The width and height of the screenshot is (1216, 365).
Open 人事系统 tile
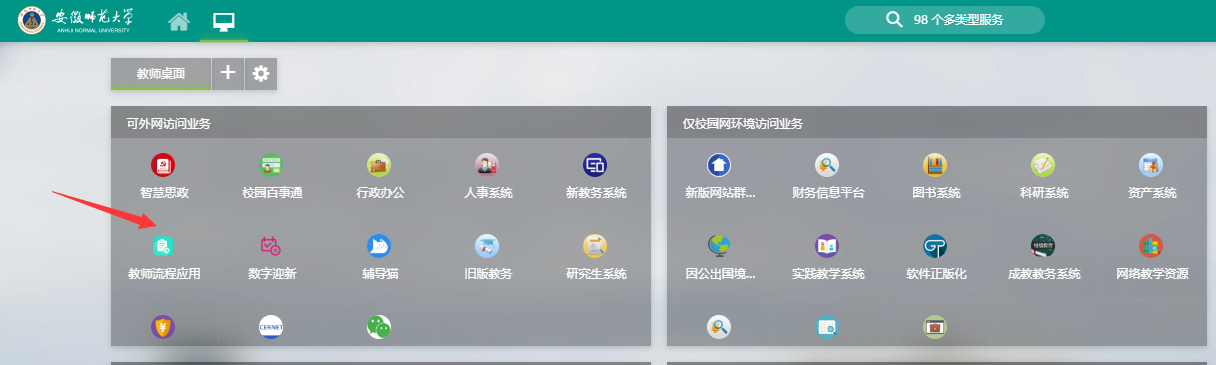tap(488, 175)
